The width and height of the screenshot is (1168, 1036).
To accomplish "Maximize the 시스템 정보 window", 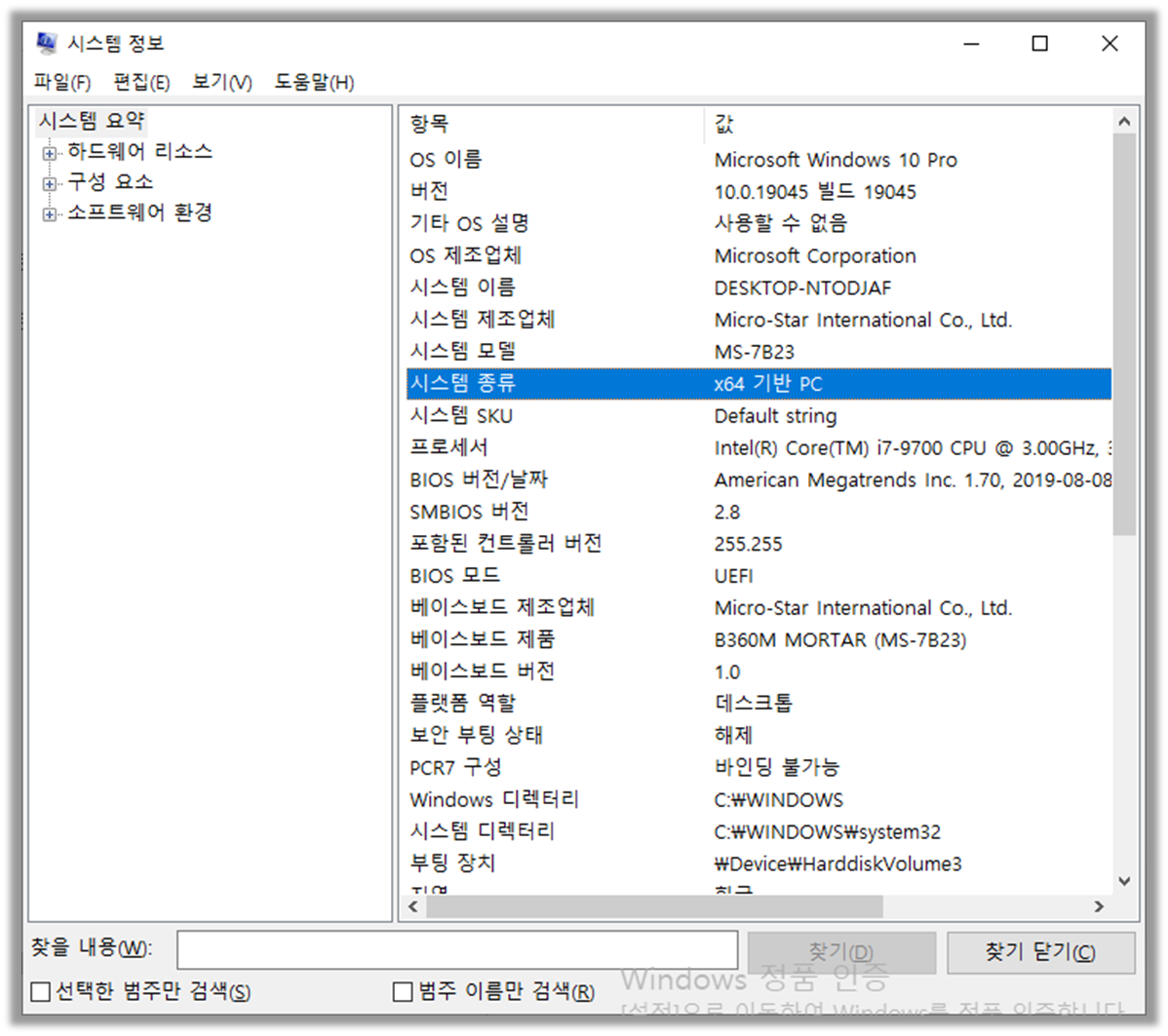I will click(1040, 44).
